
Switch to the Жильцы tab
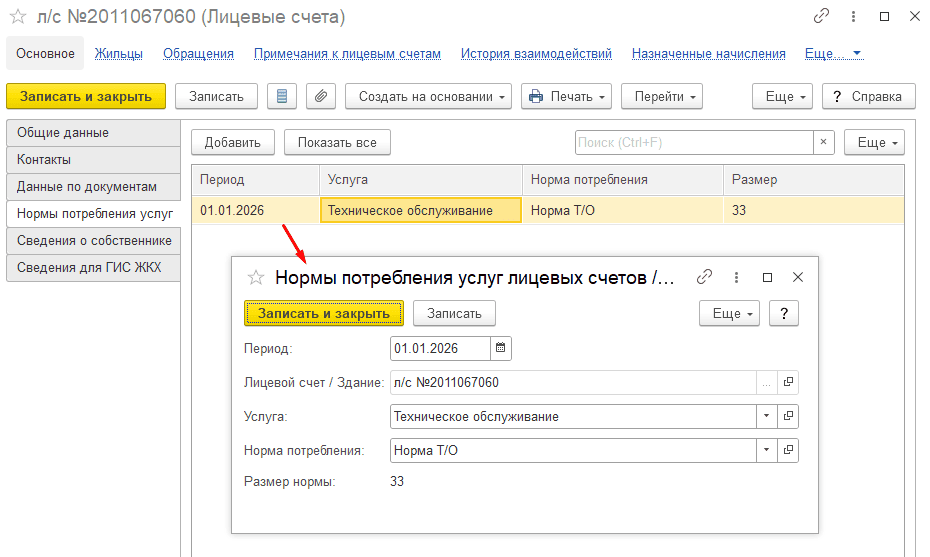click(119, 53)
